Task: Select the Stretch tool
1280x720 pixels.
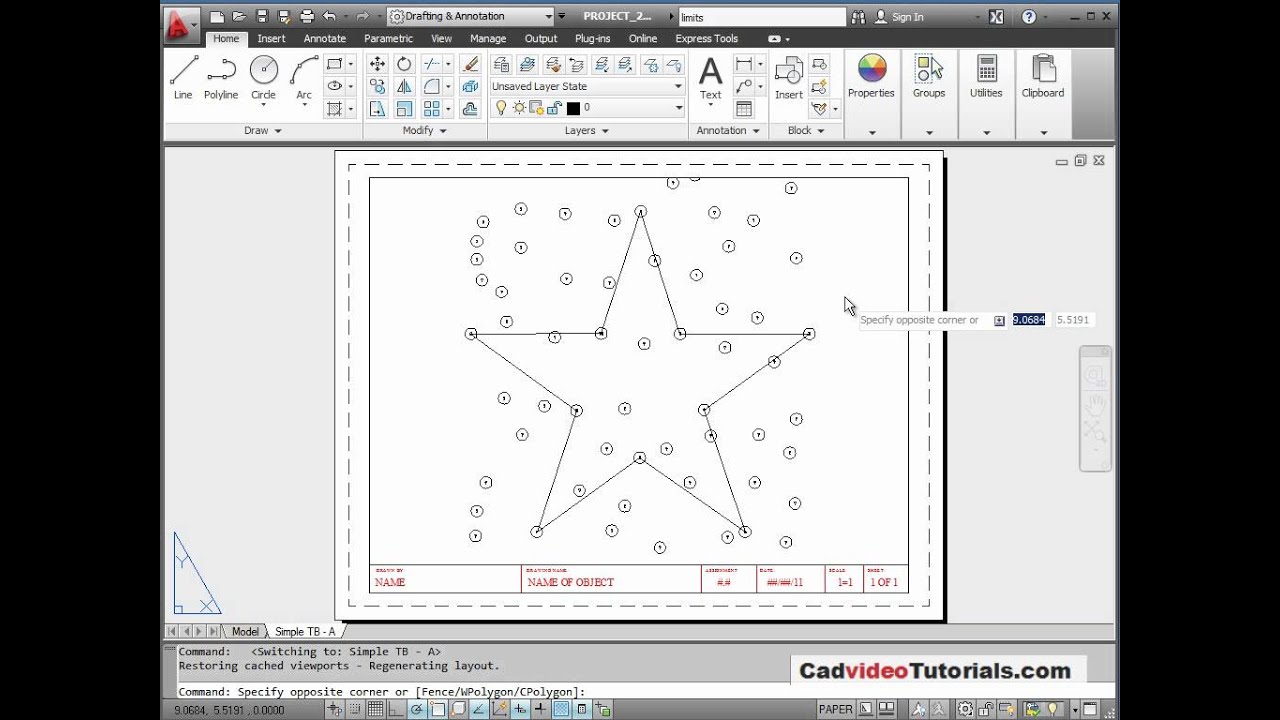Action: [x=377, y=109]
